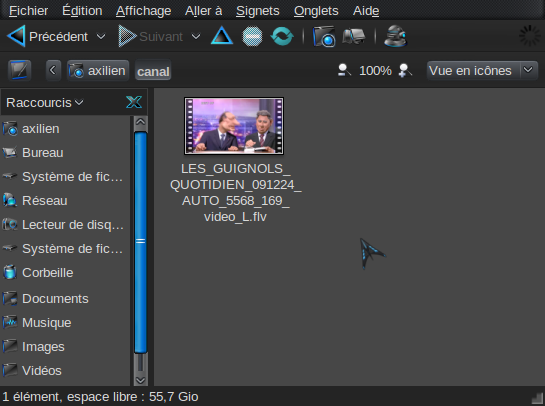Screen dimensions: 545x406
Task: Click the path bar left scroll arrow
Action: tap(53, 70)
